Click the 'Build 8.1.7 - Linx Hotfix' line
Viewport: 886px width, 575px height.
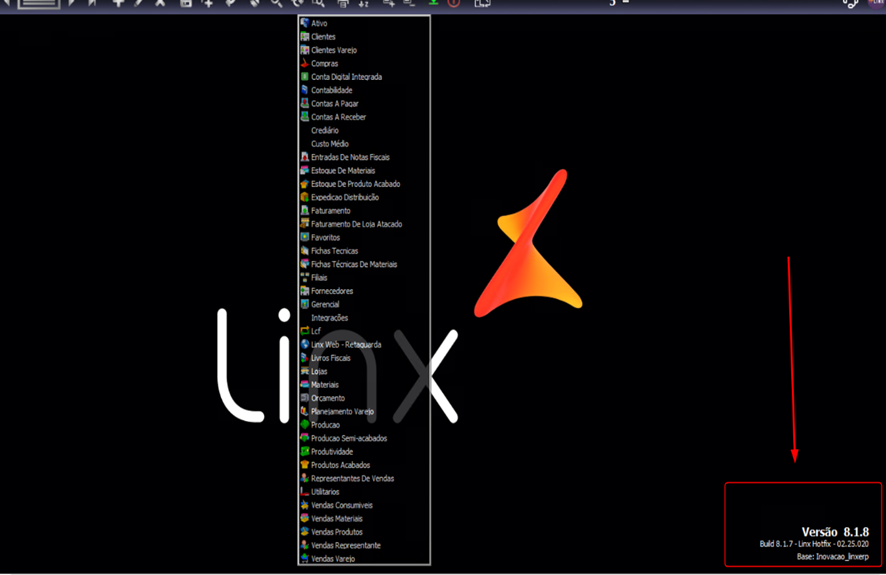[x=814, y=544]
